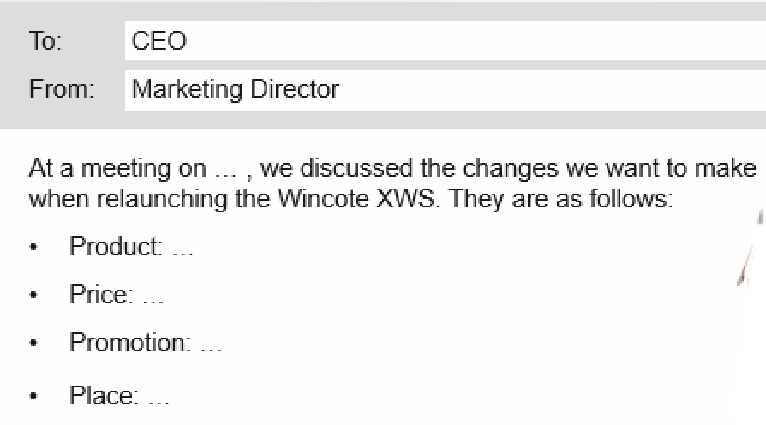Click the bullet point before Promotion
The image size is (766, 425).
[35, 344]
